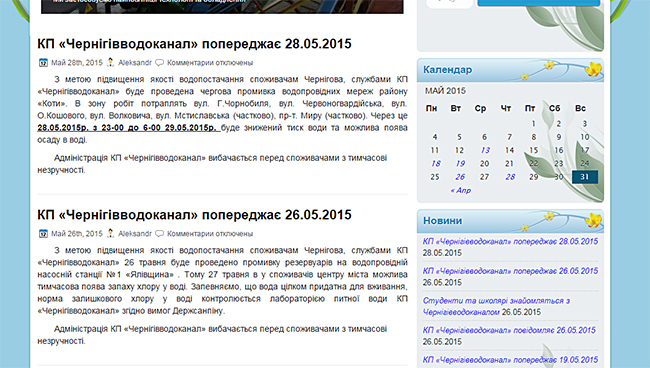650x368 pixels.
Task: Open post title «Чернігівводоканал» попереджає 26.05.2015
Action: pyautogui.click(x=194, y=215)
